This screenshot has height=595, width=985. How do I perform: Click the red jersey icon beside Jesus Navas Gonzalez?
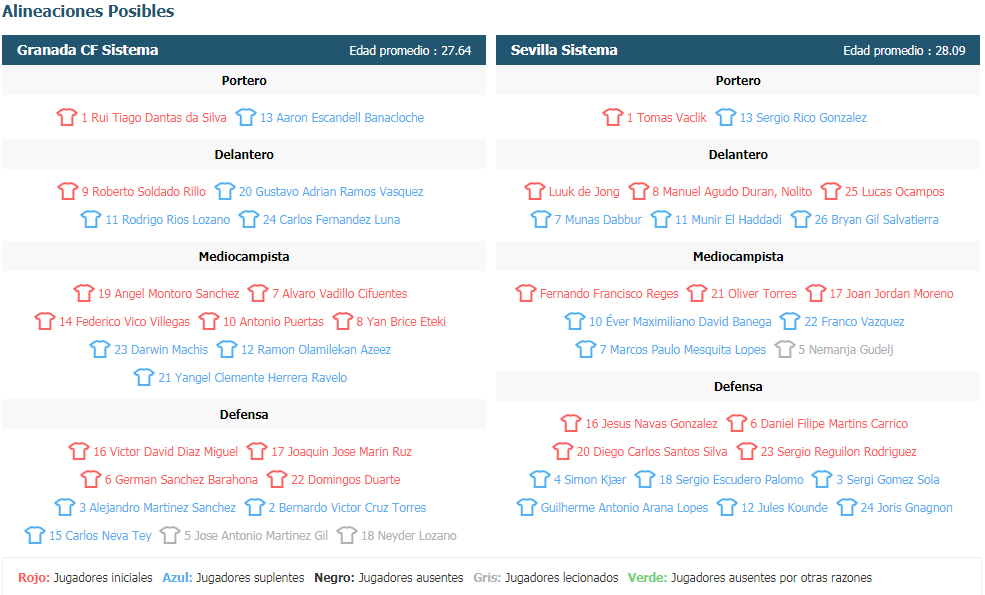tap(570, 423)
